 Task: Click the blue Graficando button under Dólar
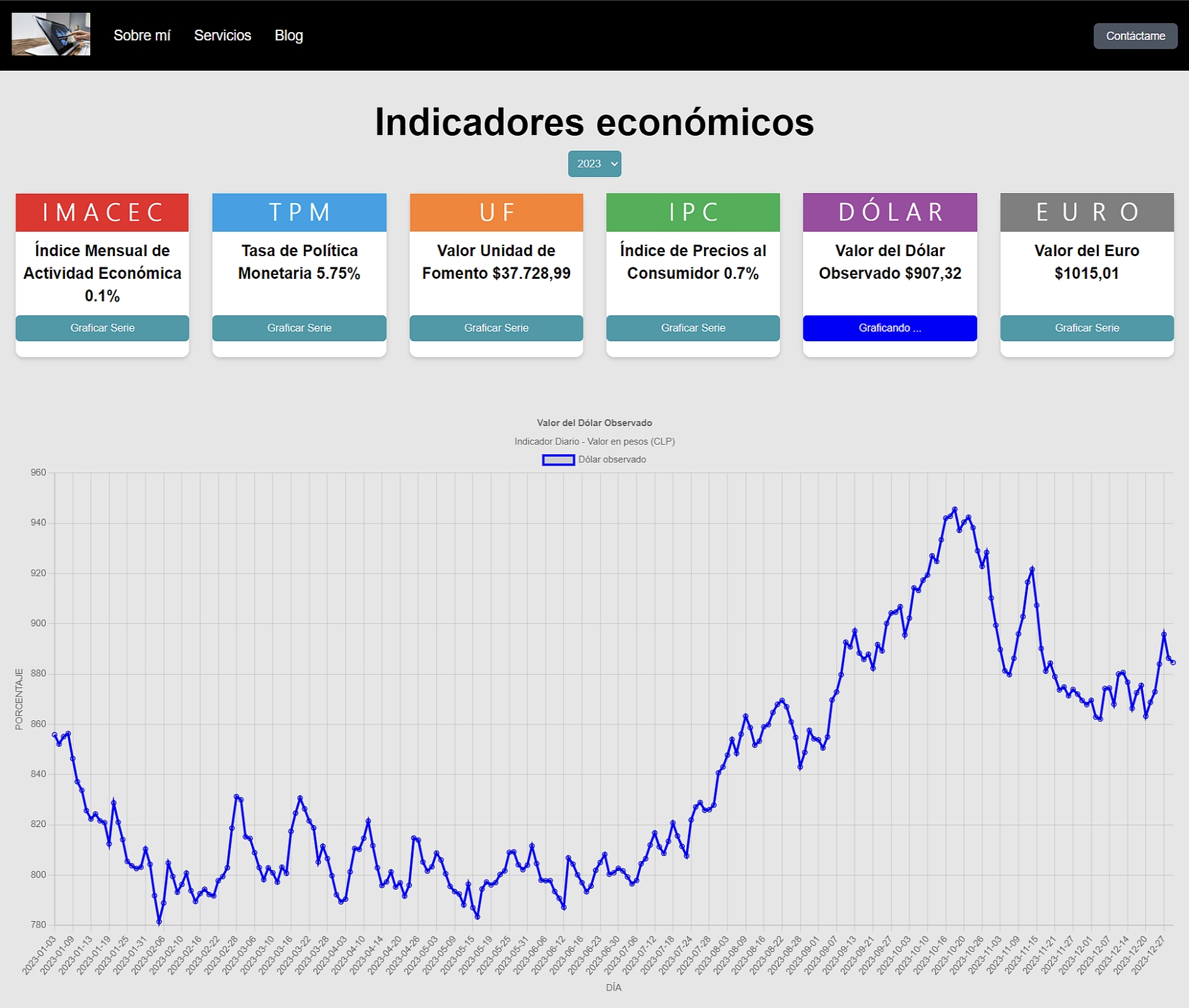tap(890, 328)
